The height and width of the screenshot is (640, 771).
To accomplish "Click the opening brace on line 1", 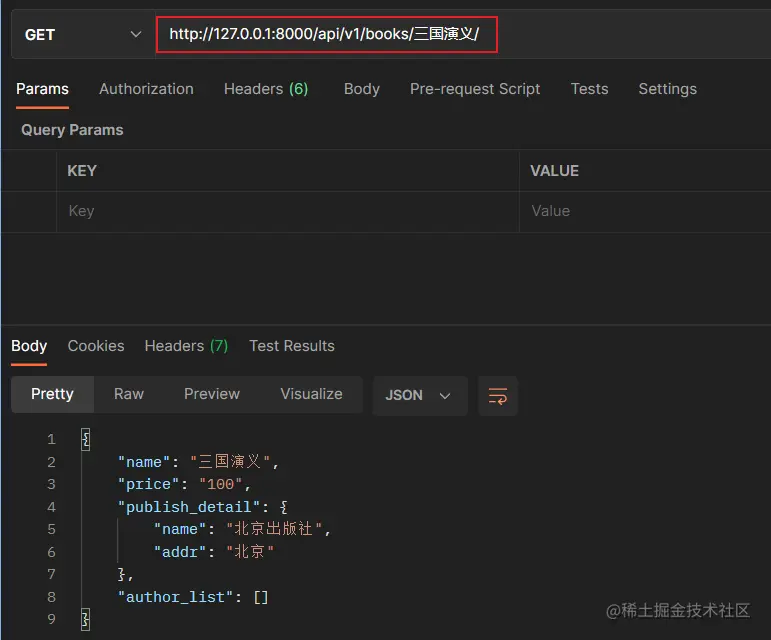I will [86, 439].
